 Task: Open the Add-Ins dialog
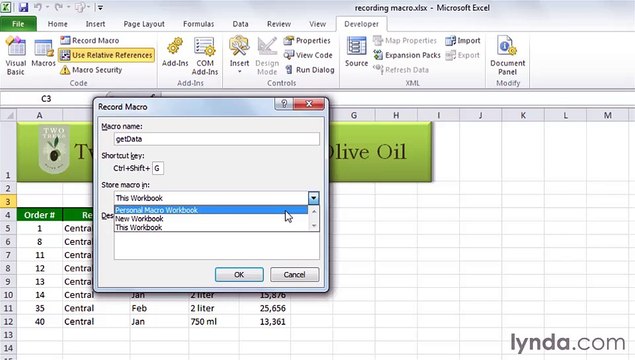pos(175,52)
